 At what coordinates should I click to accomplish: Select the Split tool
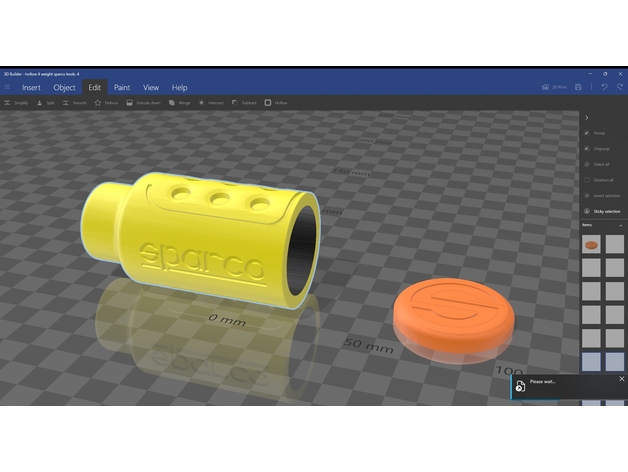click(40, 103)
